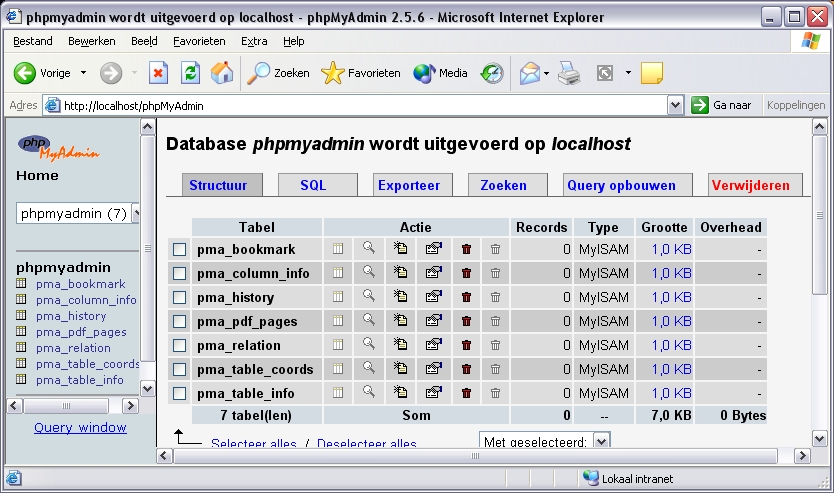The width and height of the screenshot is (834, 493).
Task: Click the Home link in sidebar
Action: [x=37, y=176]
